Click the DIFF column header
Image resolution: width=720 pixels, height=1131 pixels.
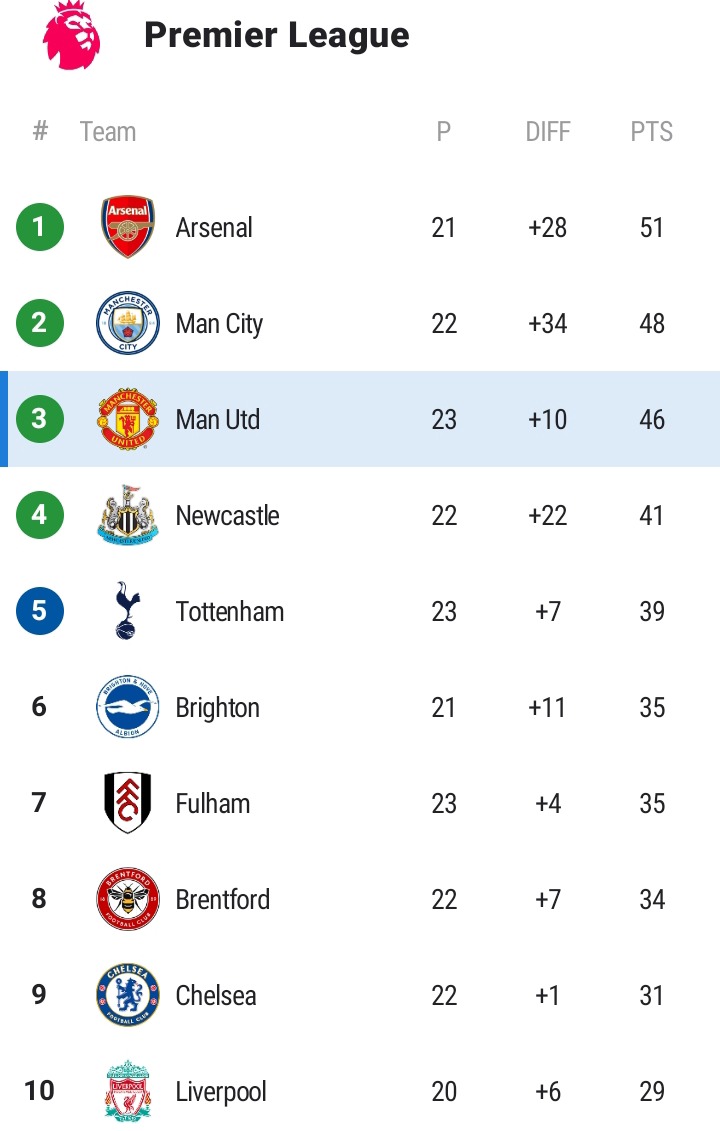pos(547,132)
